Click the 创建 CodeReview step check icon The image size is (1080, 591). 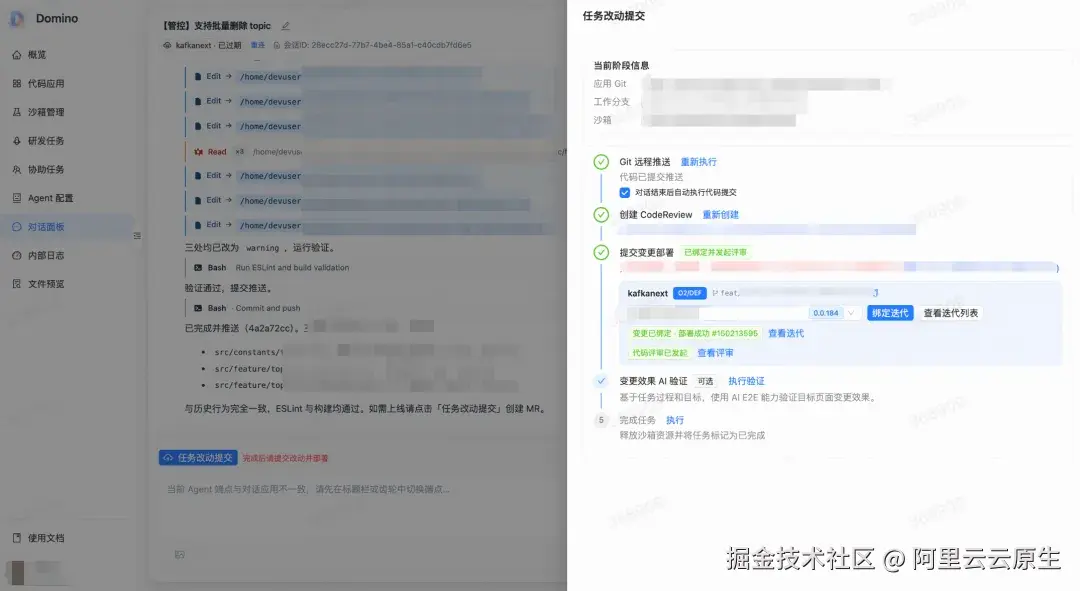601,214
